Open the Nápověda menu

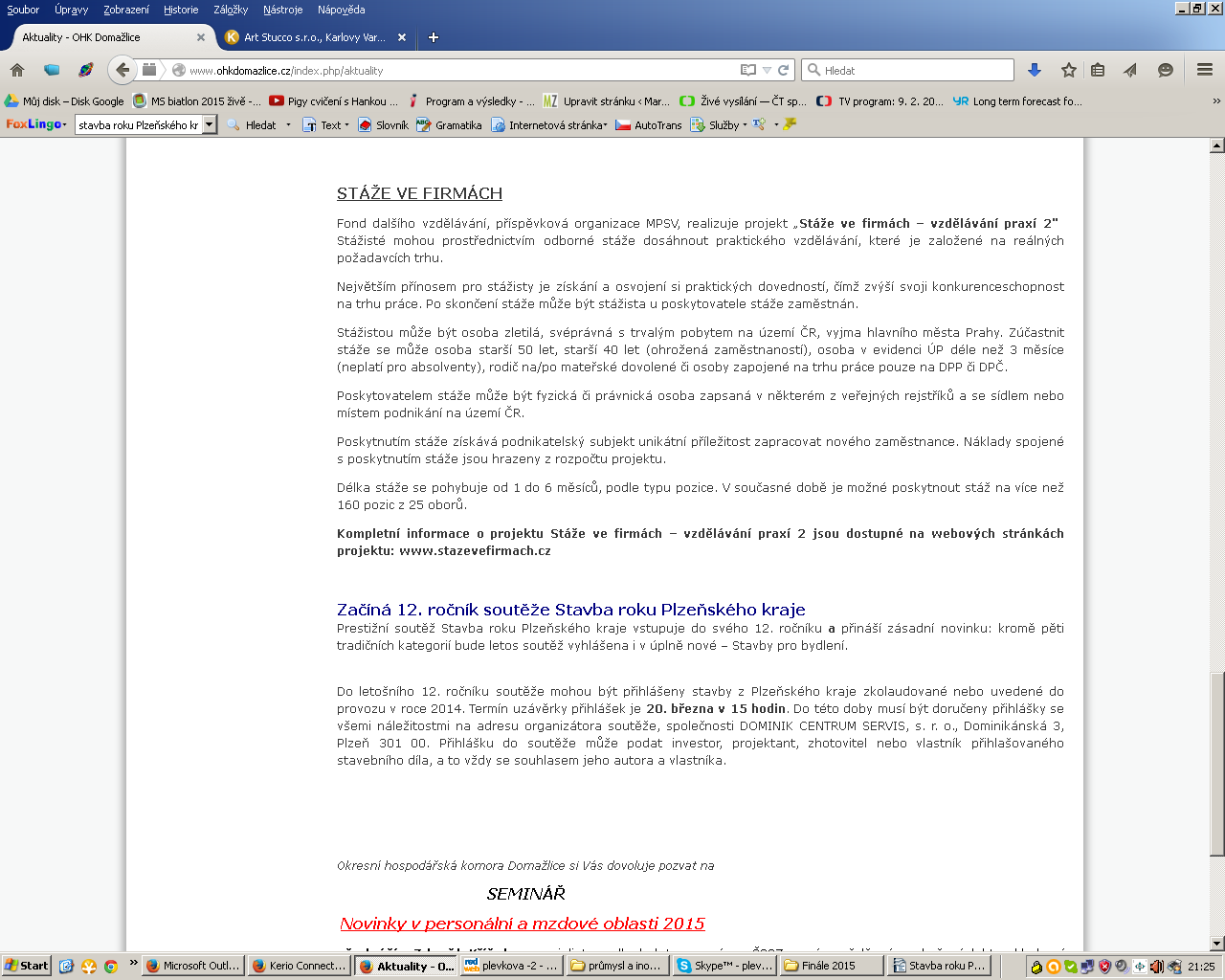(341, 10)
